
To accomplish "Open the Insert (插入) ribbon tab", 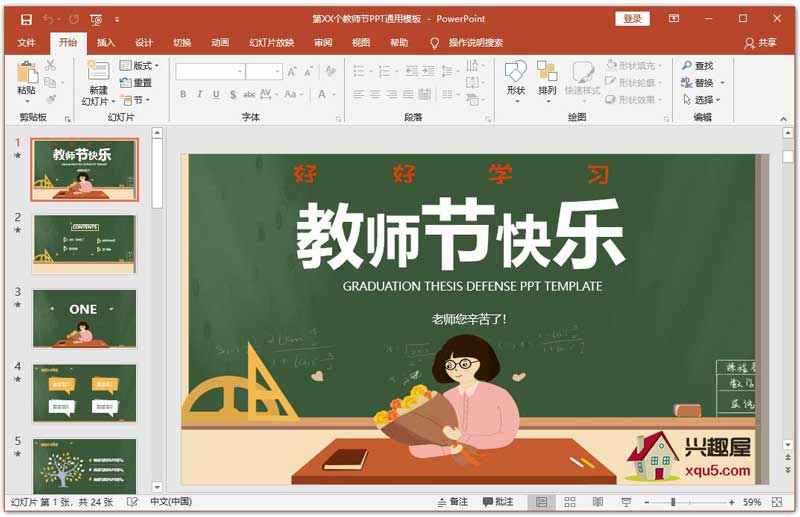I will click(x=106, y=43).
